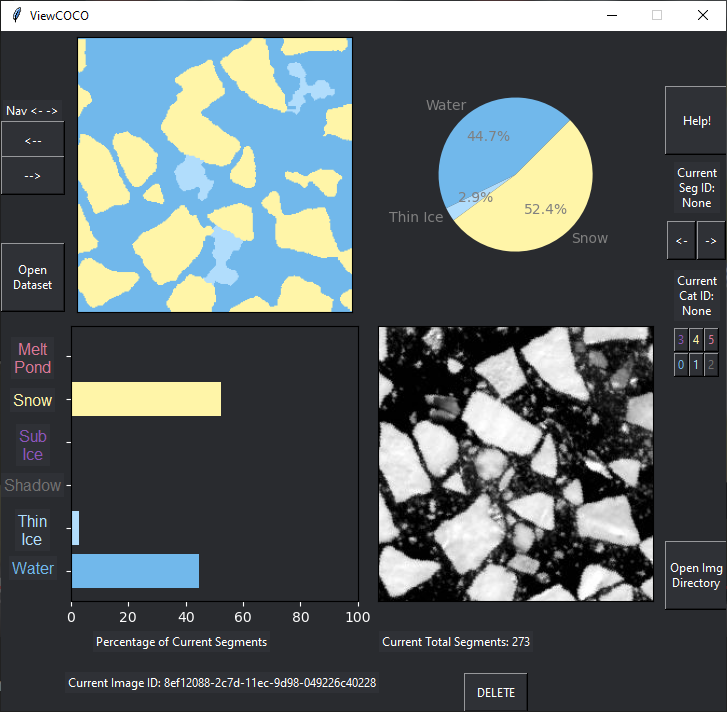The image size is (727, 712).
Task: Click the Thin Ice sliver of pie chart
Action: point(457,212)
